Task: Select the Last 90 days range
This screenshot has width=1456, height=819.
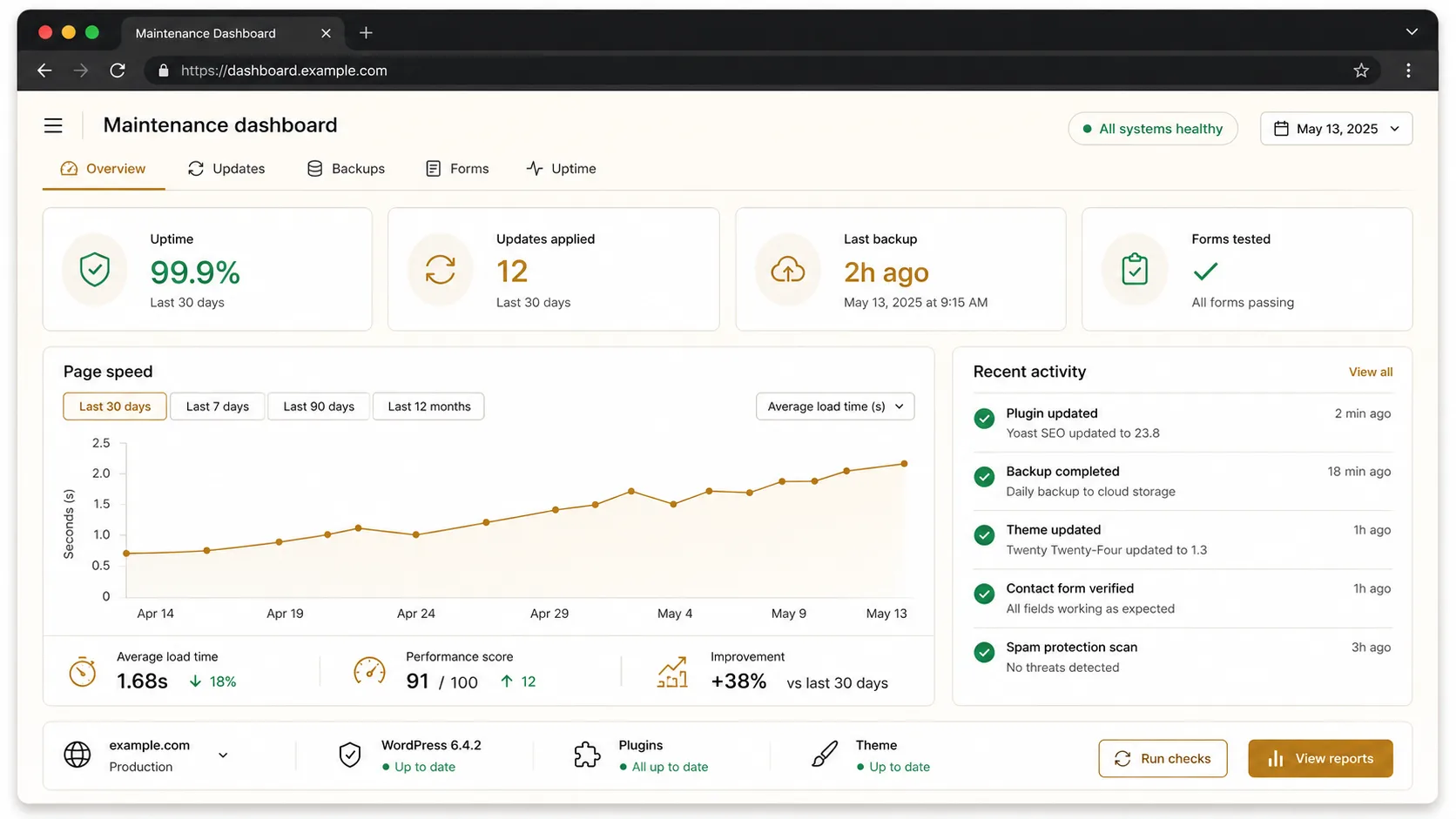Action: click(x=319, y=406)
